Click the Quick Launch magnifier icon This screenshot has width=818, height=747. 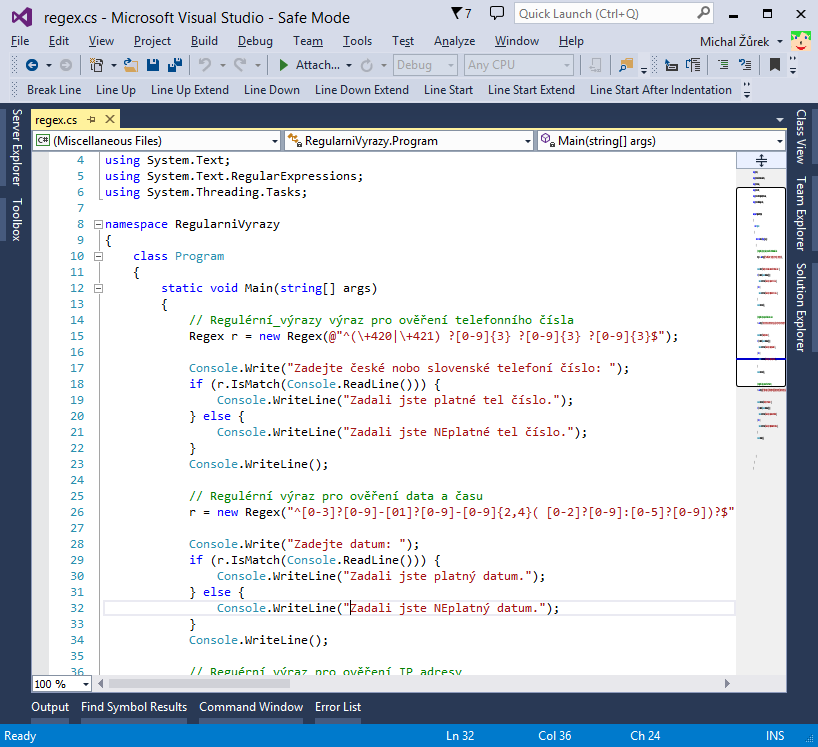(x=702, y=14)
